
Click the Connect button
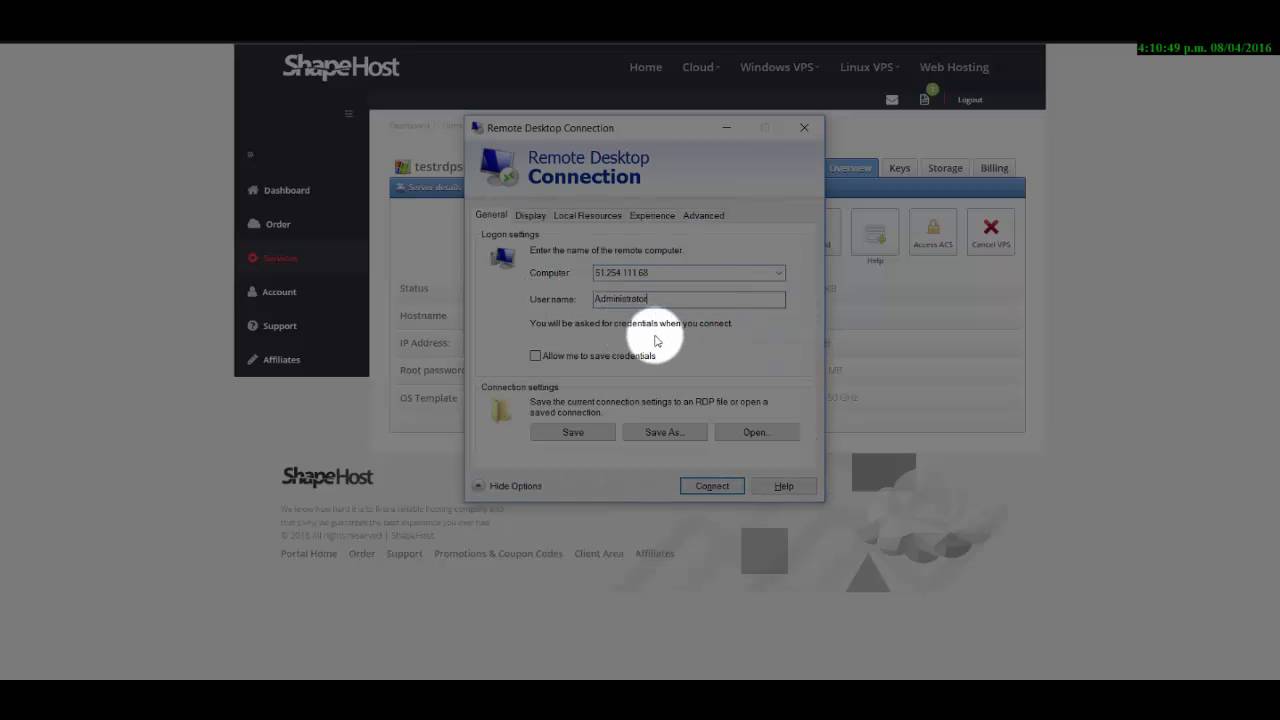[x=712, y=486]
